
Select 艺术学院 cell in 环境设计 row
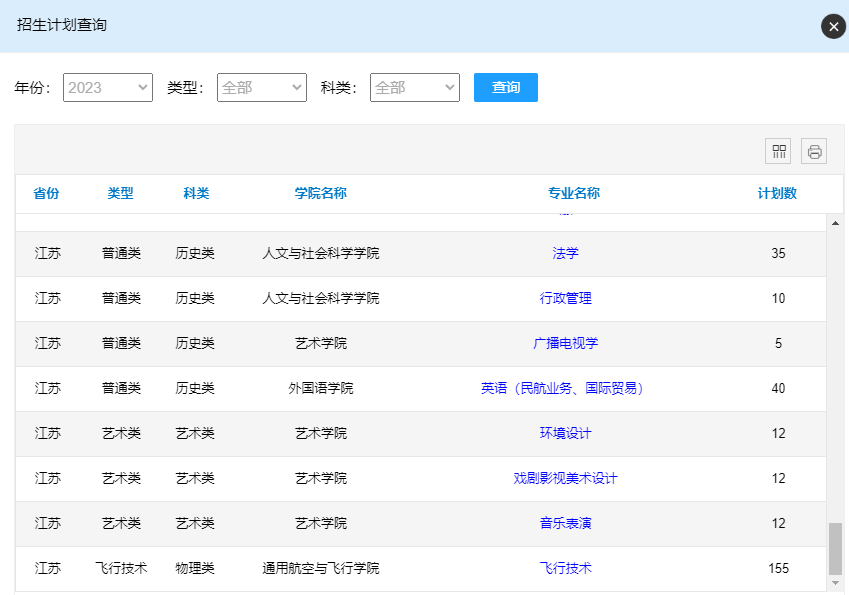pyautogui.click(x=321, y=433)
